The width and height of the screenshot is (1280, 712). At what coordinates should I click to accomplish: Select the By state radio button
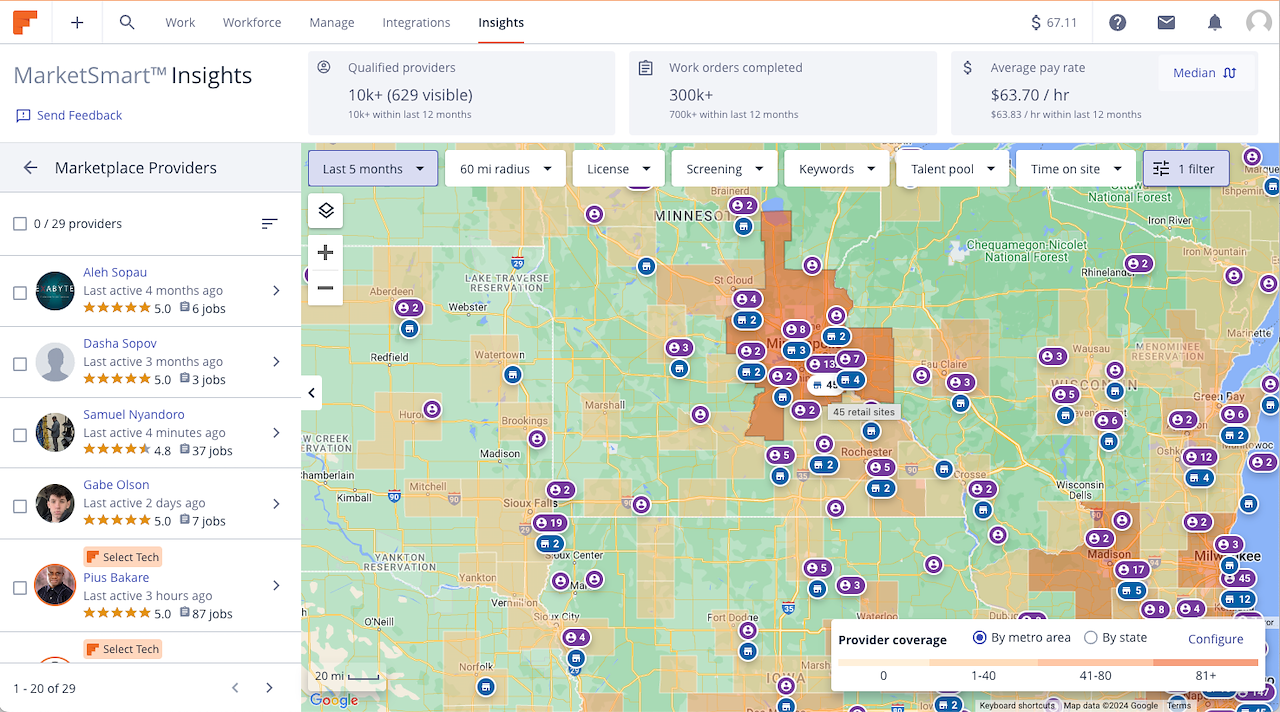coord(1091,638)
